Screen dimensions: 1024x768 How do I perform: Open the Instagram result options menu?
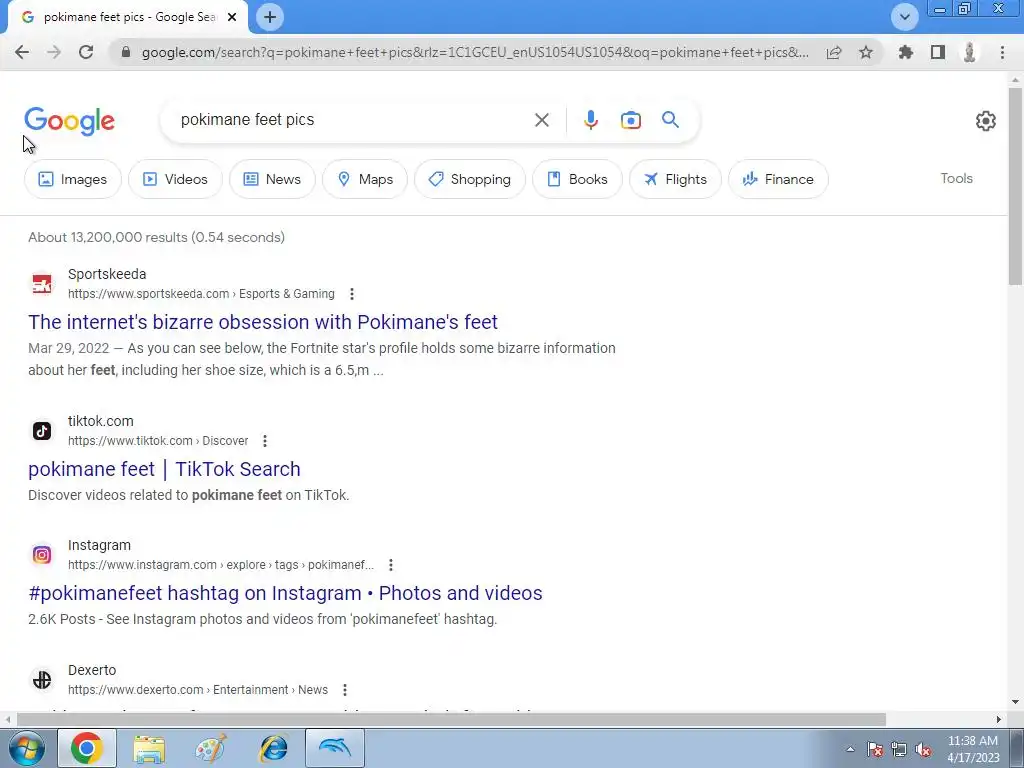[391, 565]
